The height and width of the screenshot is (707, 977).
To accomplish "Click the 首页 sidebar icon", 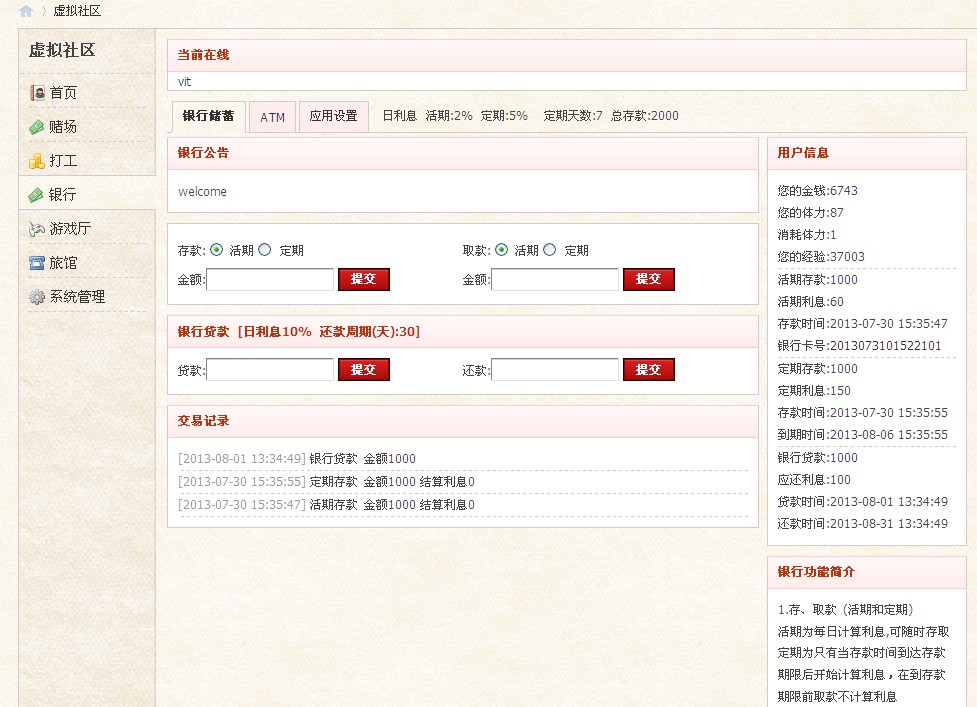I will [37, 93].
